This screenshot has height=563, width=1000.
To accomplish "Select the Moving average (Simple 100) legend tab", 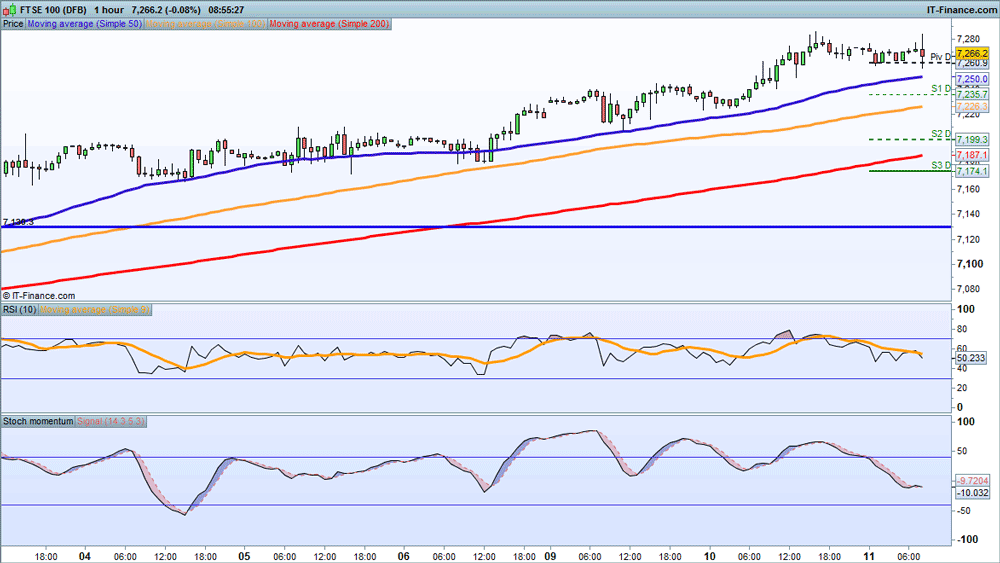I will point(205,24).
